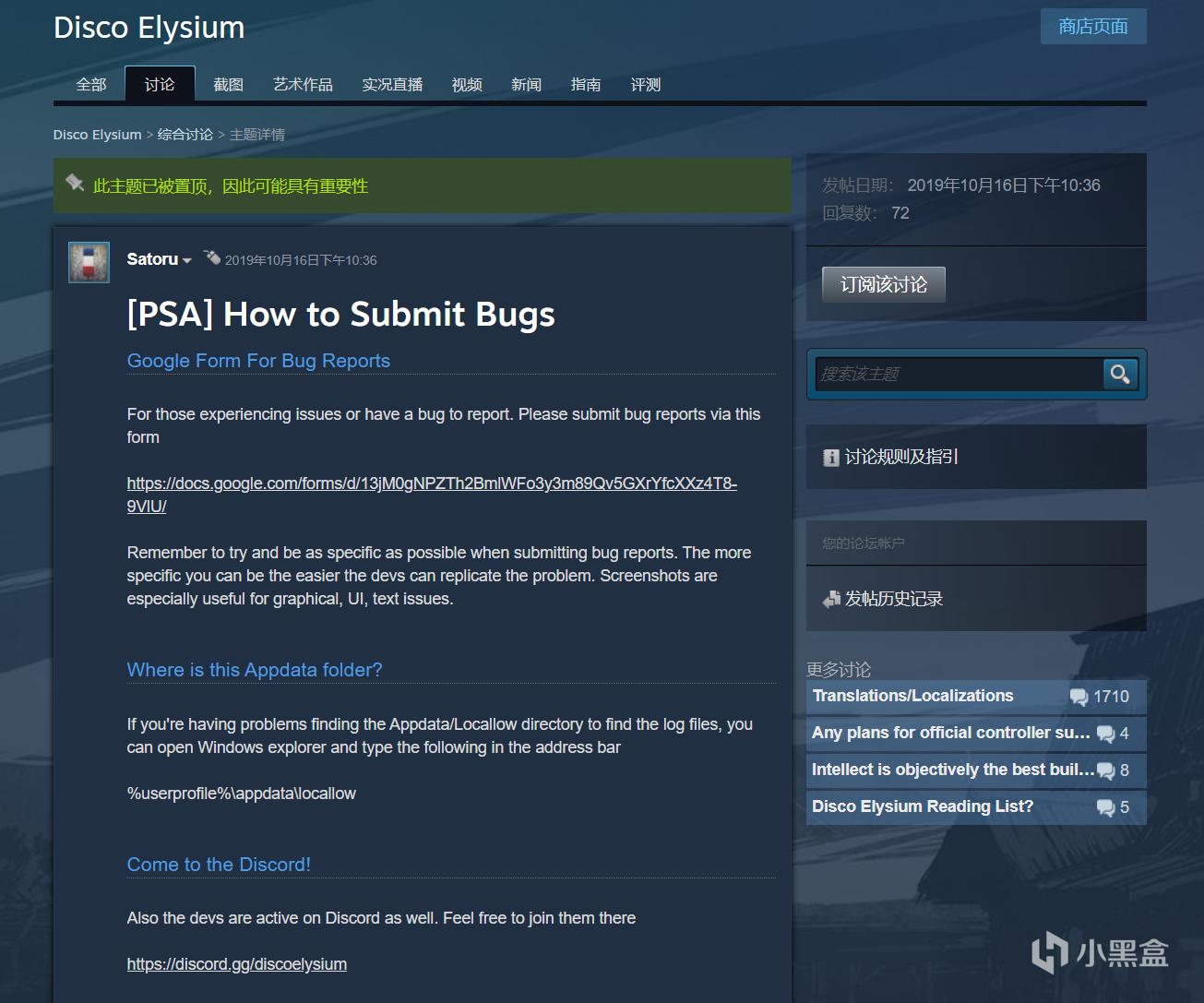This screenshot has width=1204, height=1003.
Task: Click the comment bubble icon showing 4 replies
Action: [x=1105, y=734]
